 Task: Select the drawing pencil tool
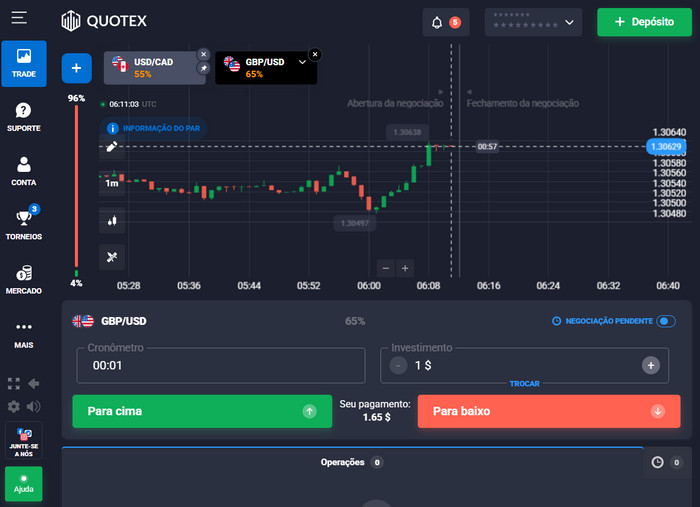tap(112, 146)
